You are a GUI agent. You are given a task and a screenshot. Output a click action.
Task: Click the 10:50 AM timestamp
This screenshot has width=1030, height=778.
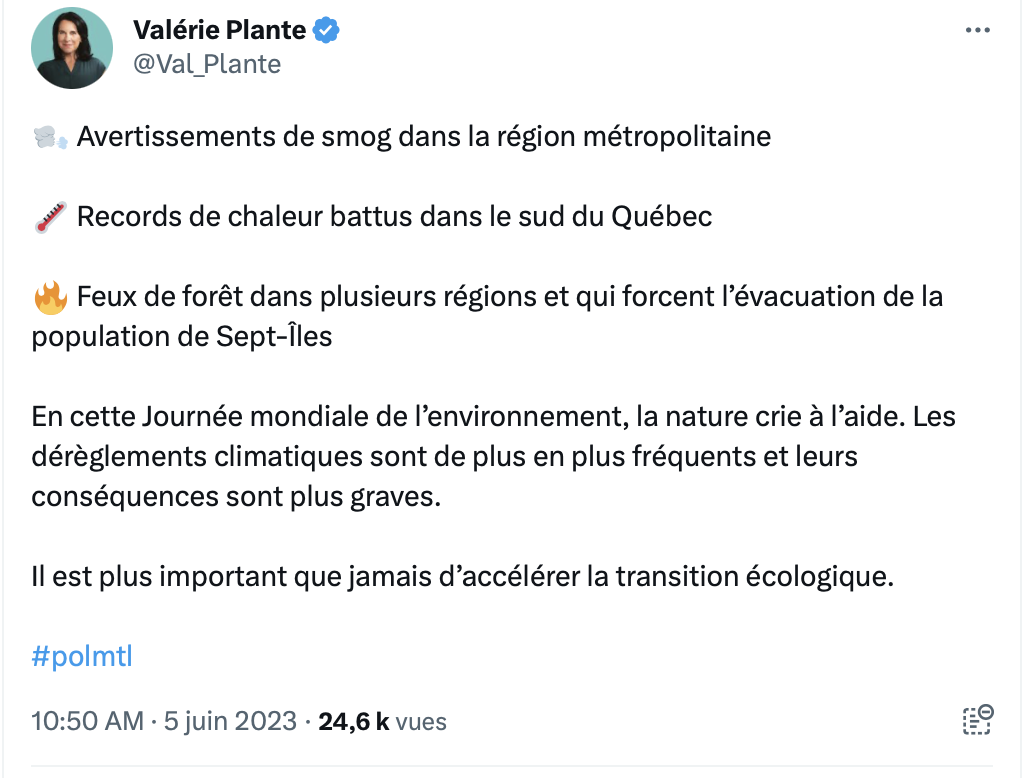pos(87,721)
